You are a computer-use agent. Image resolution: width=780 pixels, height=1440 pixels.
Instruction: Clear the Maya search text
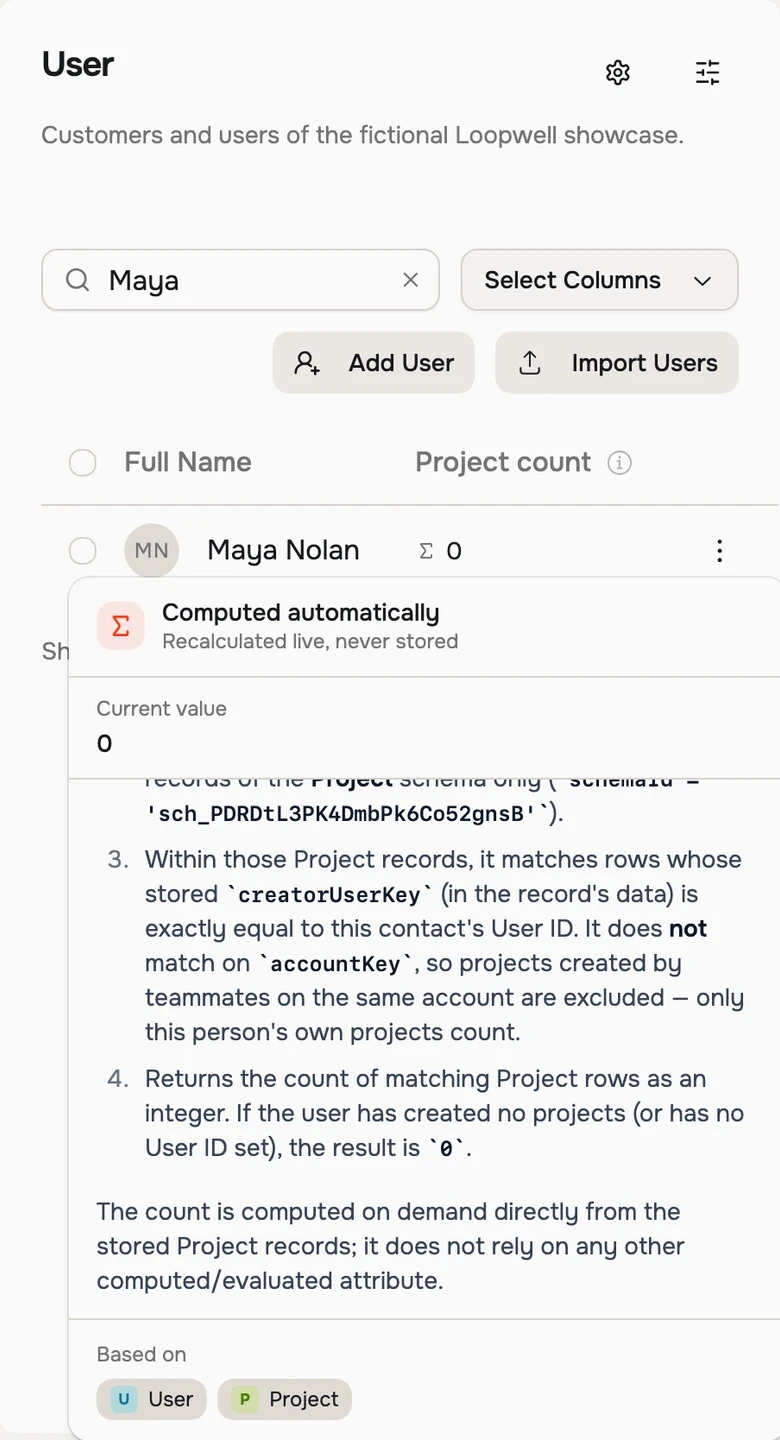410,280
